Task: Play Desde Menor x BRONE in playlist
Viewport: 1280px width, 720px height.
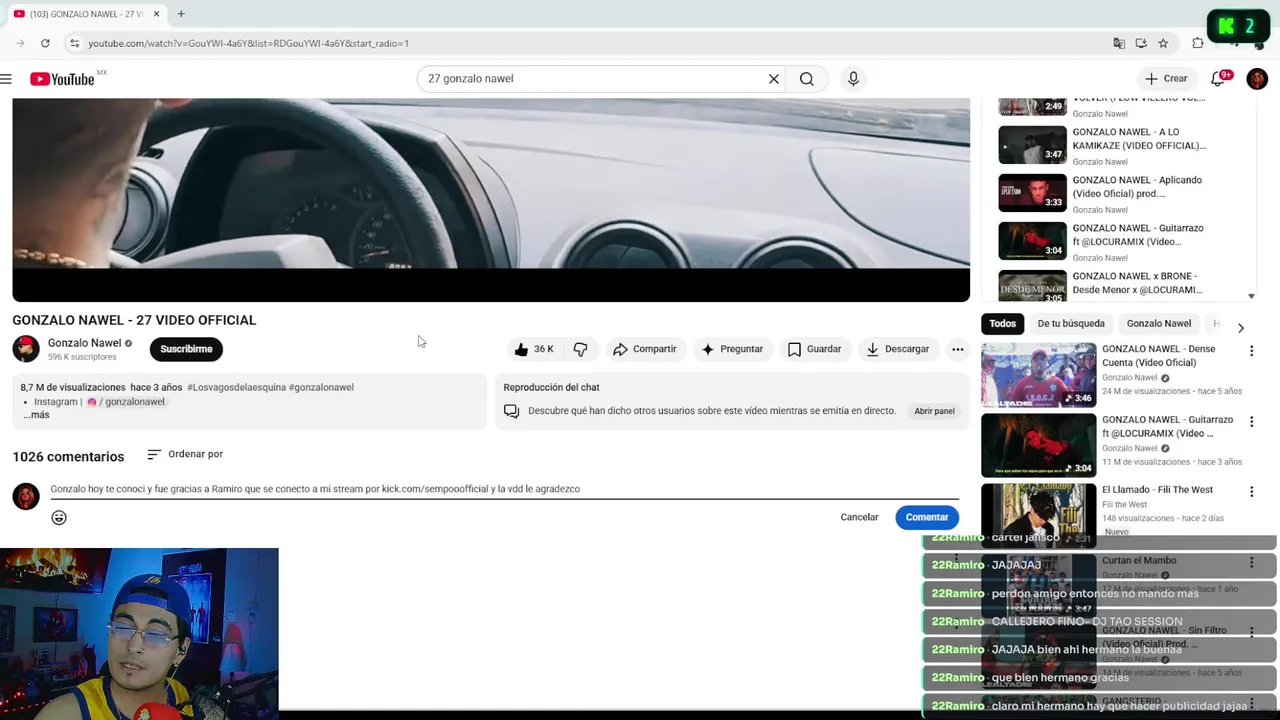Action: point(1119,285)
